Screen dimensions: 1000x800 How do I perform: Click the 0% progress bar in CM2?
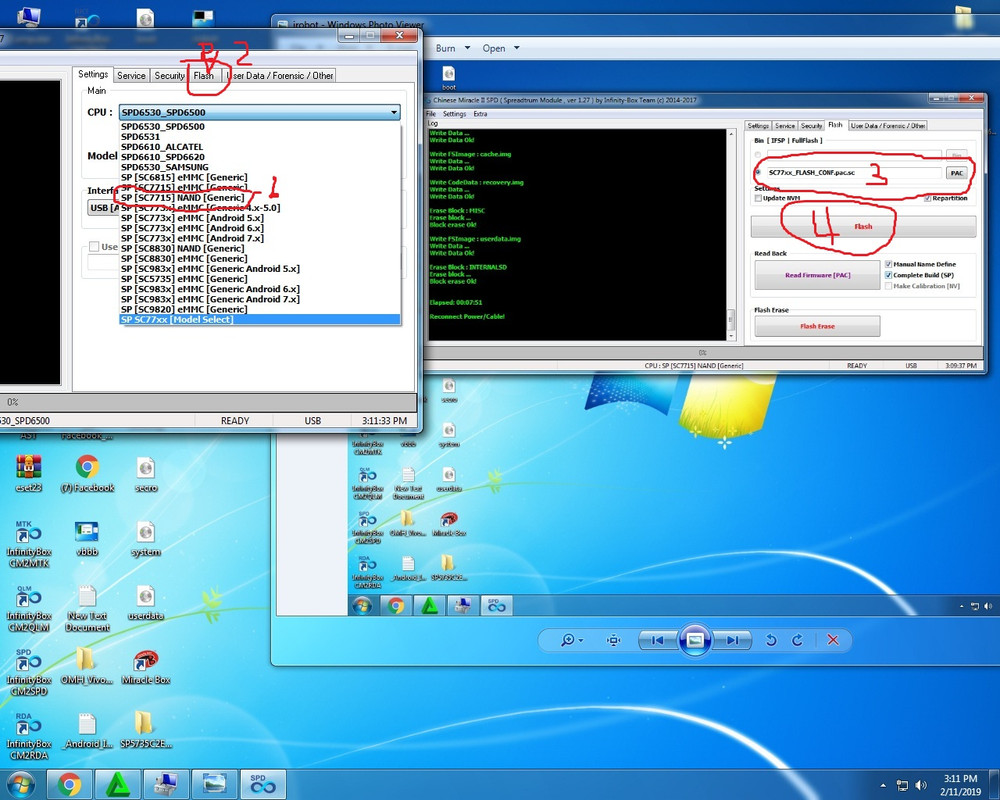click(208, 402)
